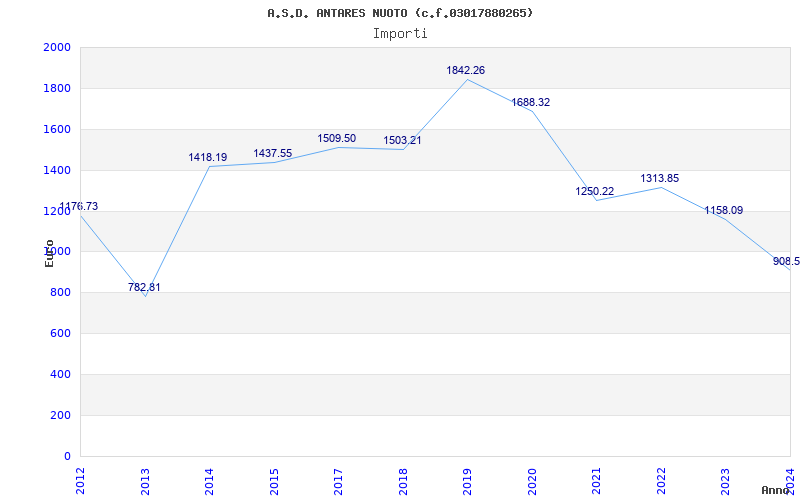Click the 908.5 data label for 2024
The width and height of the screenshot is (800, 500).
point(786,261)
